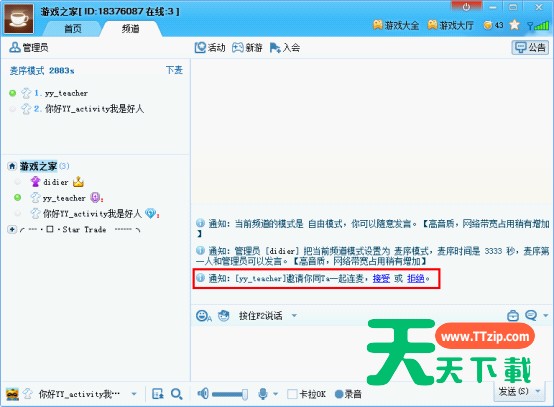Open 游戏大全 game collection
554x407 pixels.
coord(396,25)
